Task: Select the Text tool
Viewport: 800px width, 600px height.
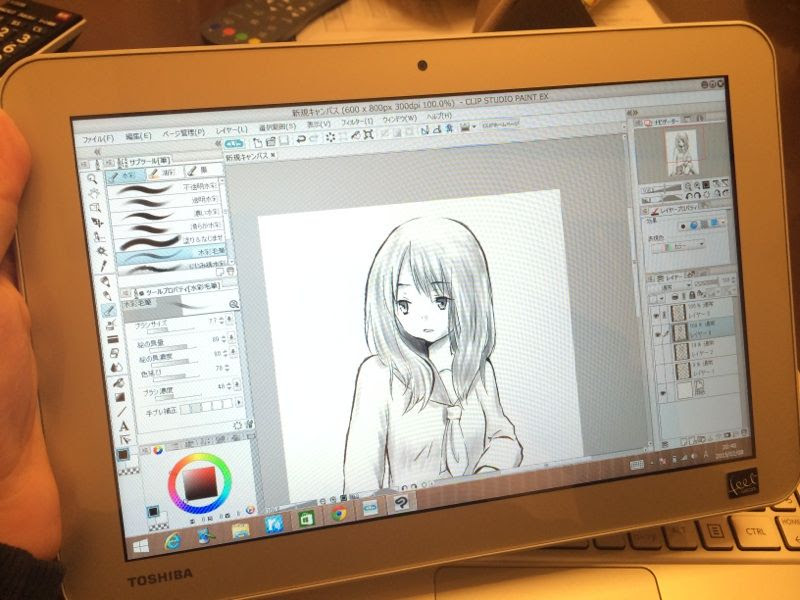Action: coord(123,426)
